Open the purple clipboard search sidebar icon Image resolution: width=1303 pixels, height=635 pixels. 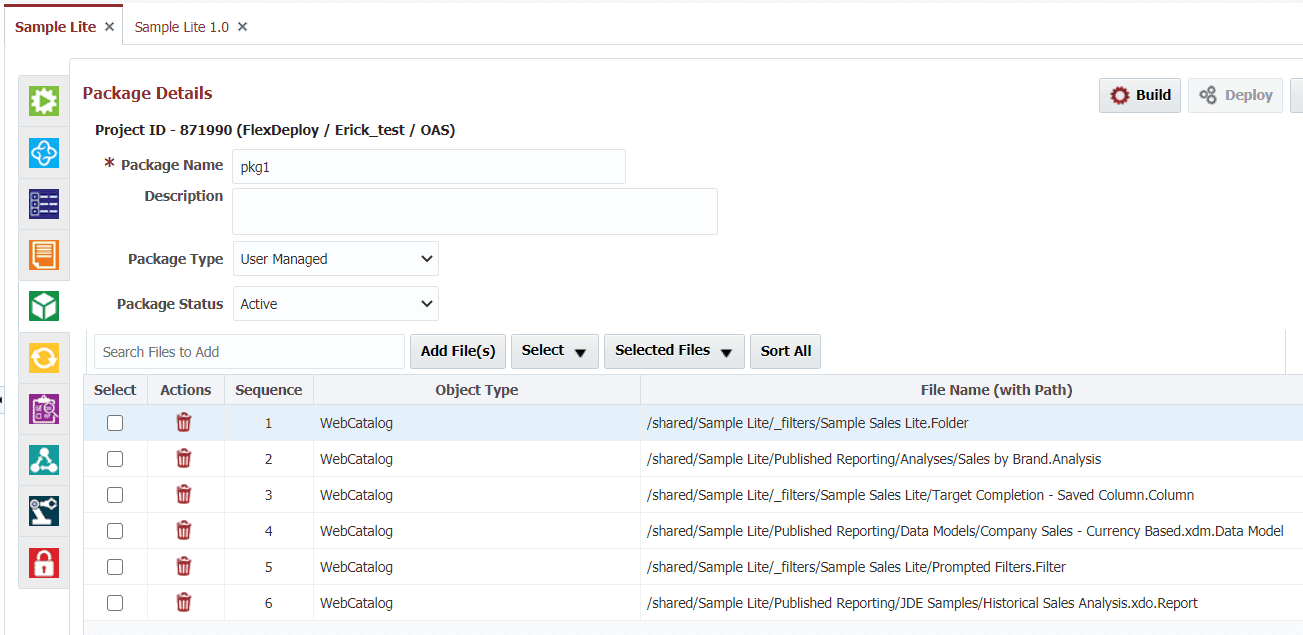point(44,409)
